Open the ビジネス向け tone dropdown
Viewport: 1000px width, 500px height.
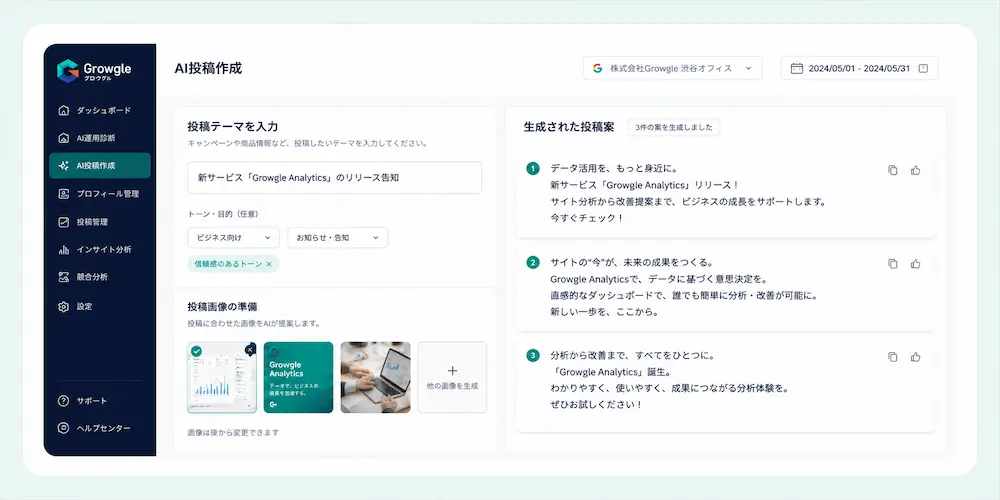tap(233, 238)
